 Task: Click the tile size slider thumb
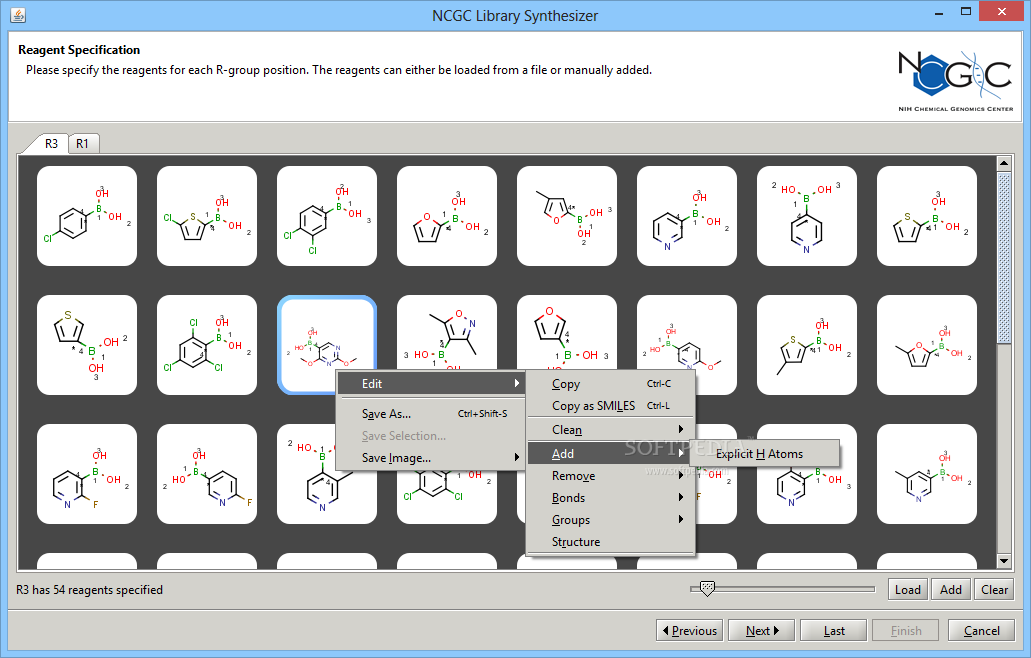pyautogui.click(x=707, y=588)
